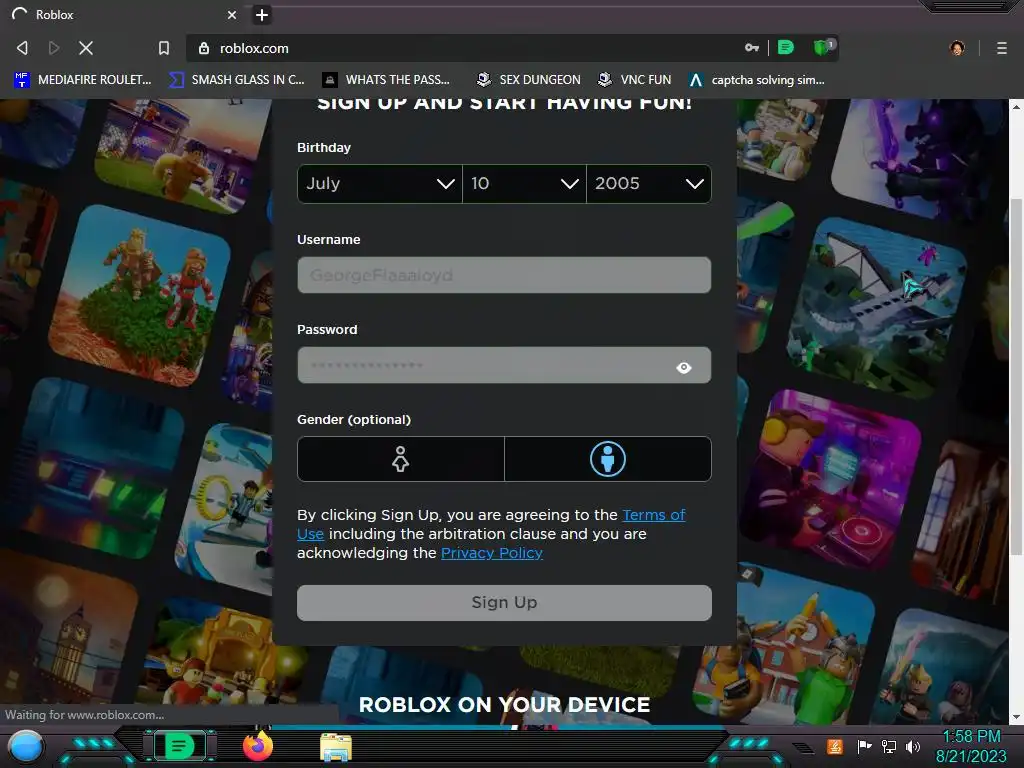Click the Username input field
The height and width of the screenshot is (768, 1024).
pyautogui.click(x=504, y=275)
